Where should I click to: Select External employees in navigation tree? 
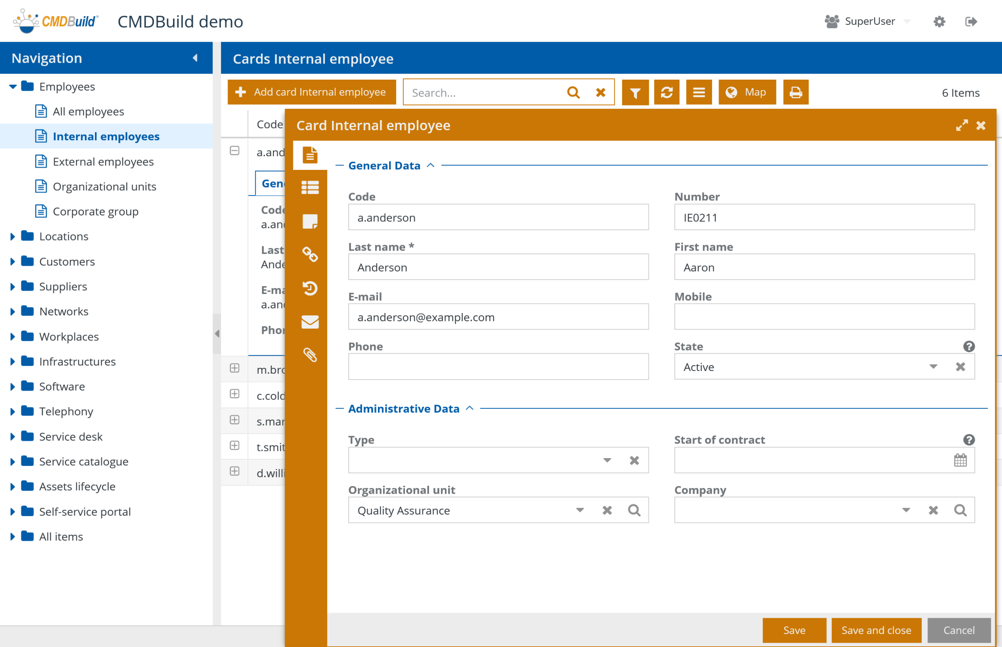coord(103,162)
